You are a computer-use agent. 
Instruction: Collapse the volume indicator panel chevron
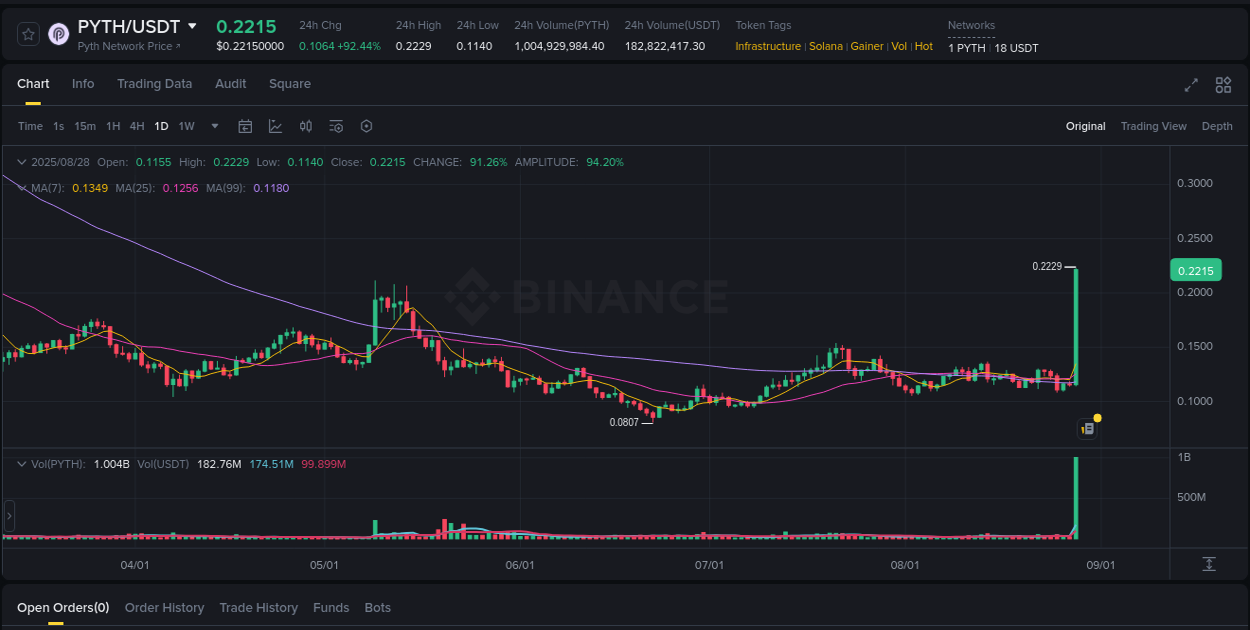[21, 463]
